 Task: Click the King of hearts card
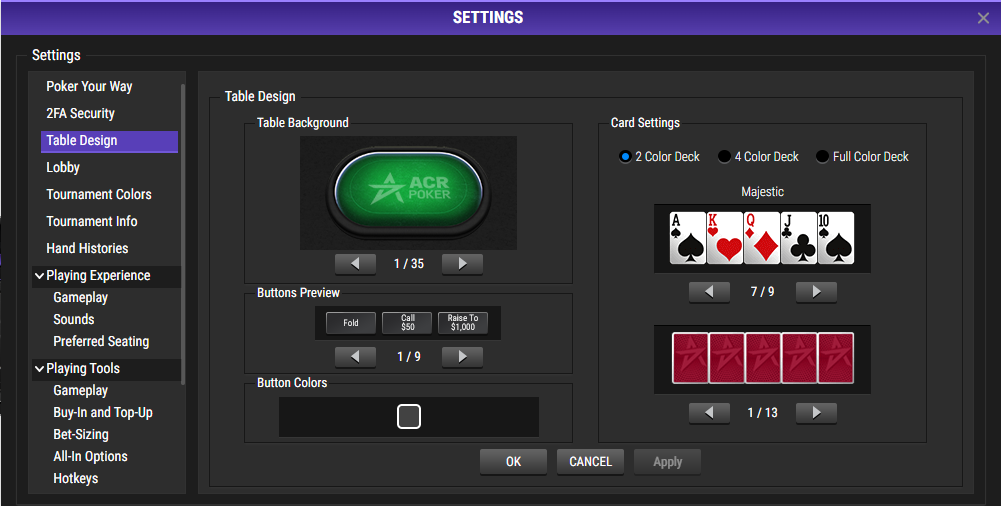coord(725,238)
